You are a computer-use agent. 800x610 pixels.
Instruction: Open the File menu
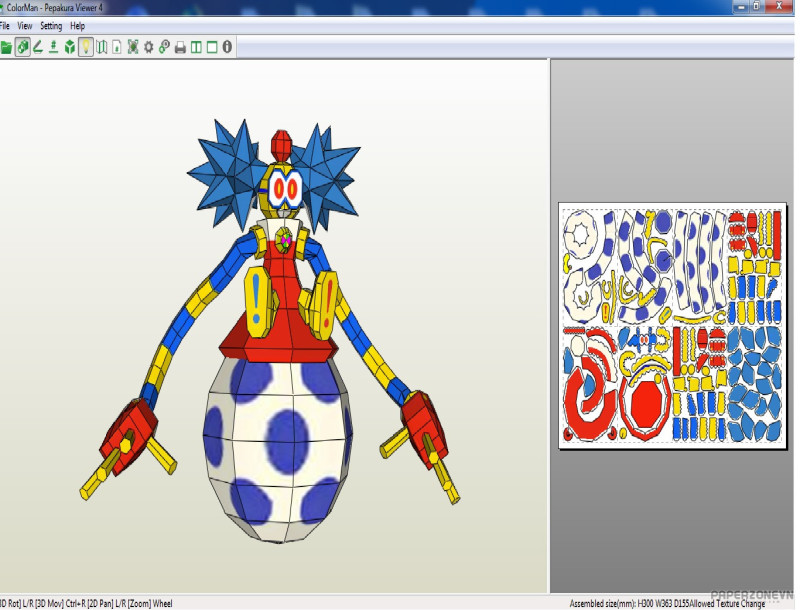tap(5, 26)
